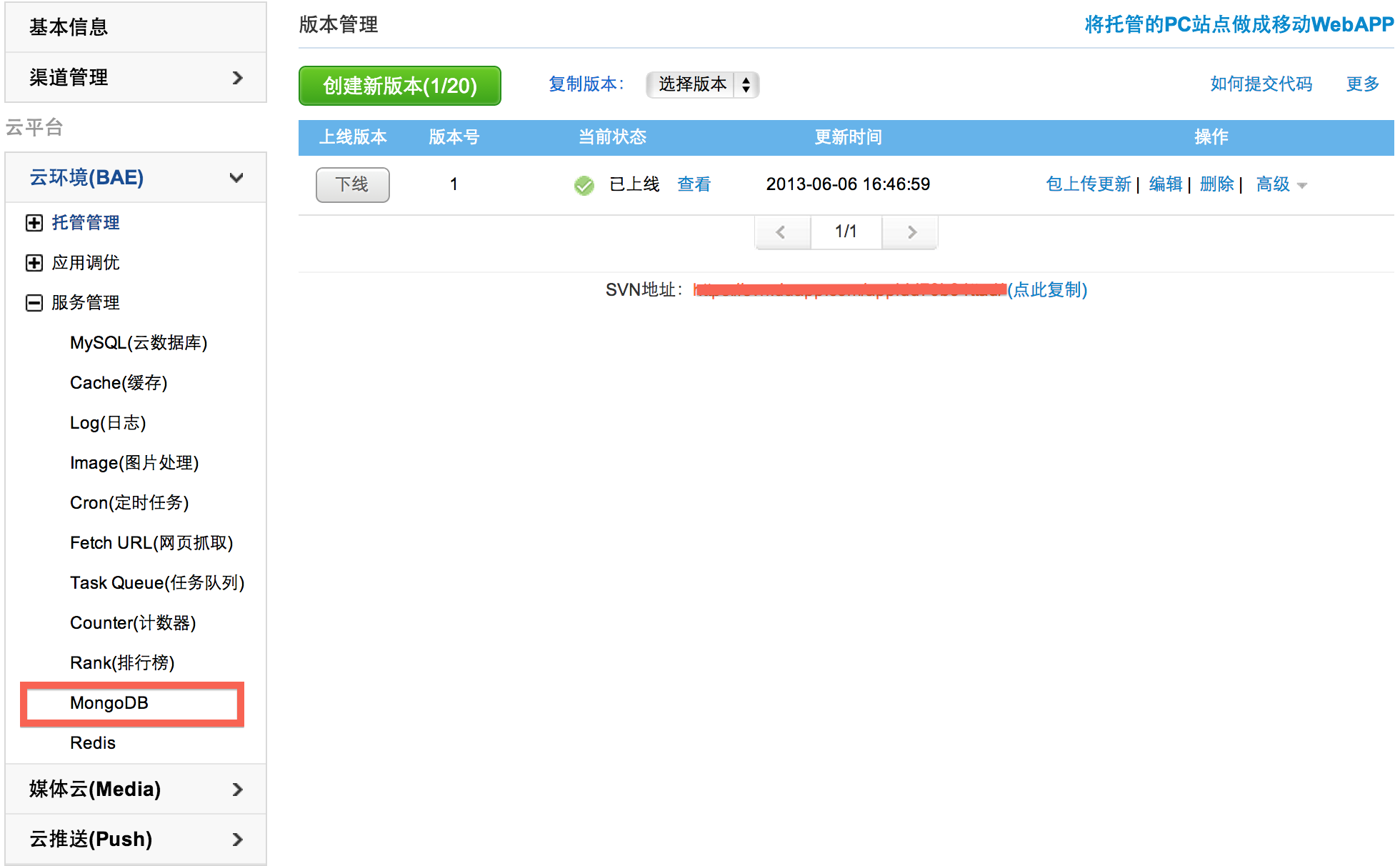Collapse the 服务管理 minus icon

(34, 303)
